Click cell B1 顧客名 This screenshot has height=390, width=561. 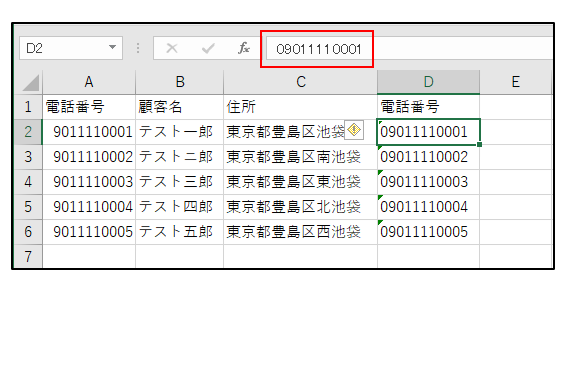[180, 107]
